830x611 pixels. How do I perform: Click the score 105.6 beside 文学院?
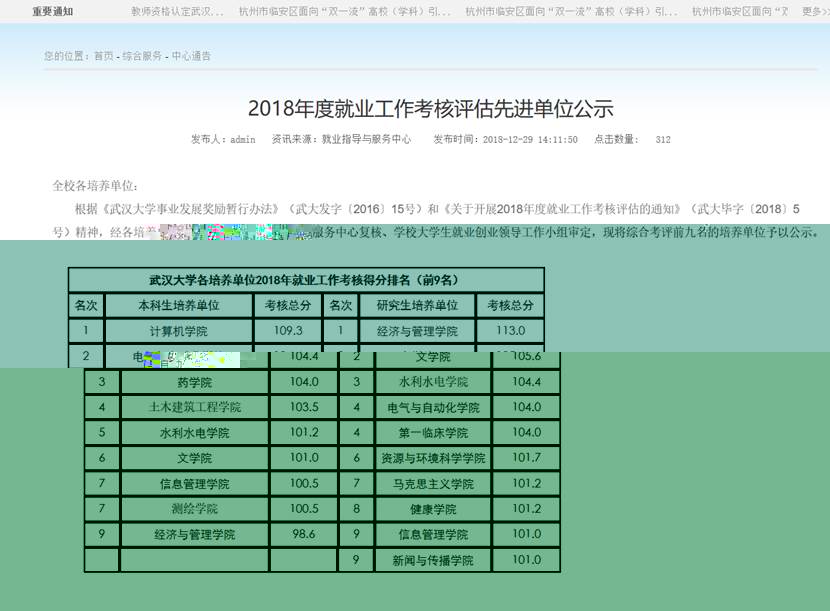tap(527, 356)
